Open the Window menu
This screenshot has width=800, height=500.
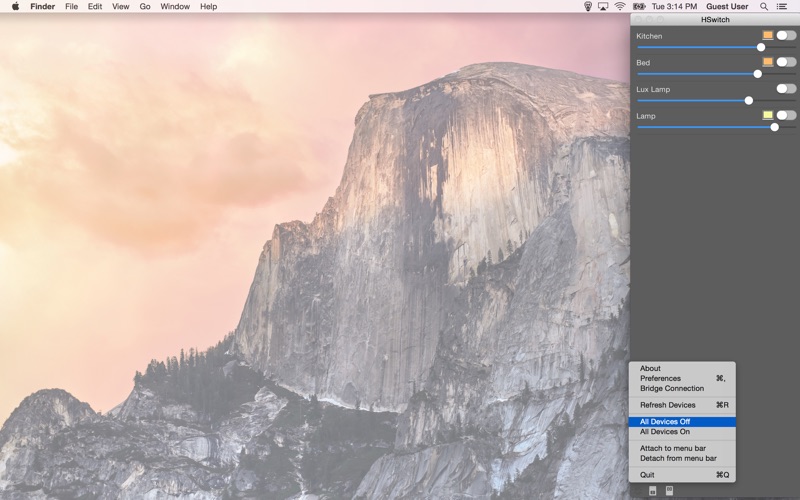(175, 7)
